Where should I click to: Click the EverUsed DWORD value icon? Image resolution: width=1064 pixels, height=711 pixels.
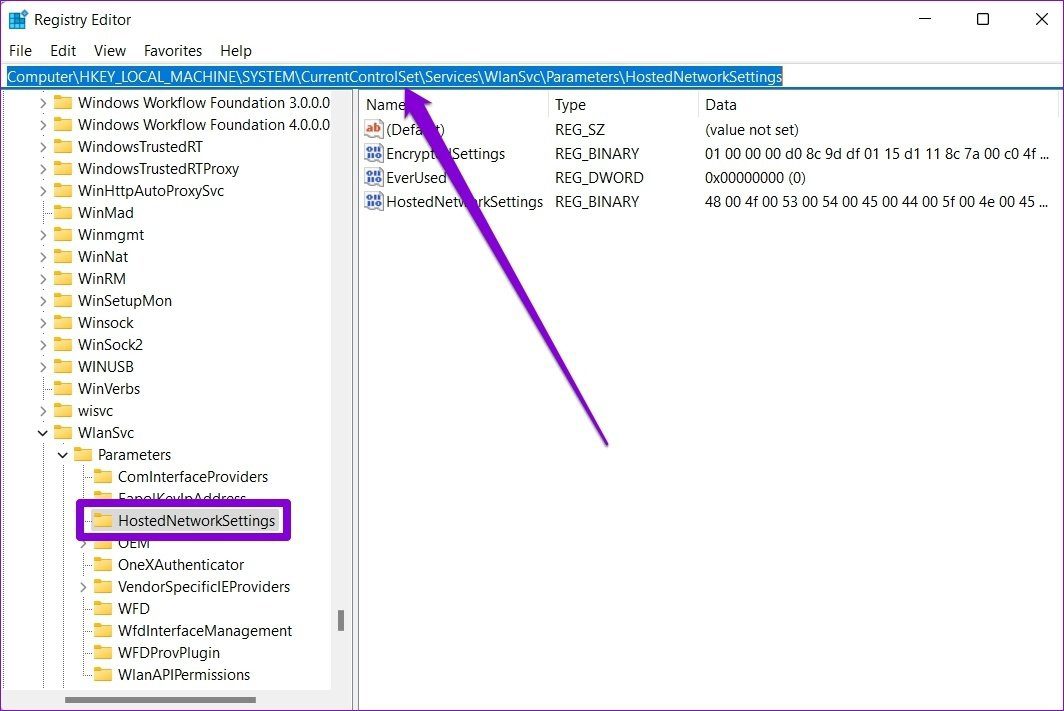[374, 177]
